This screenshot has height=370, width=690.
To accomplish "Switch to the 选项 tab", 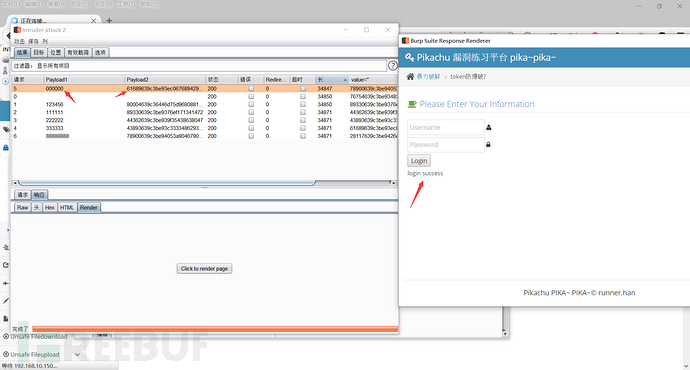I will point(100,52).
